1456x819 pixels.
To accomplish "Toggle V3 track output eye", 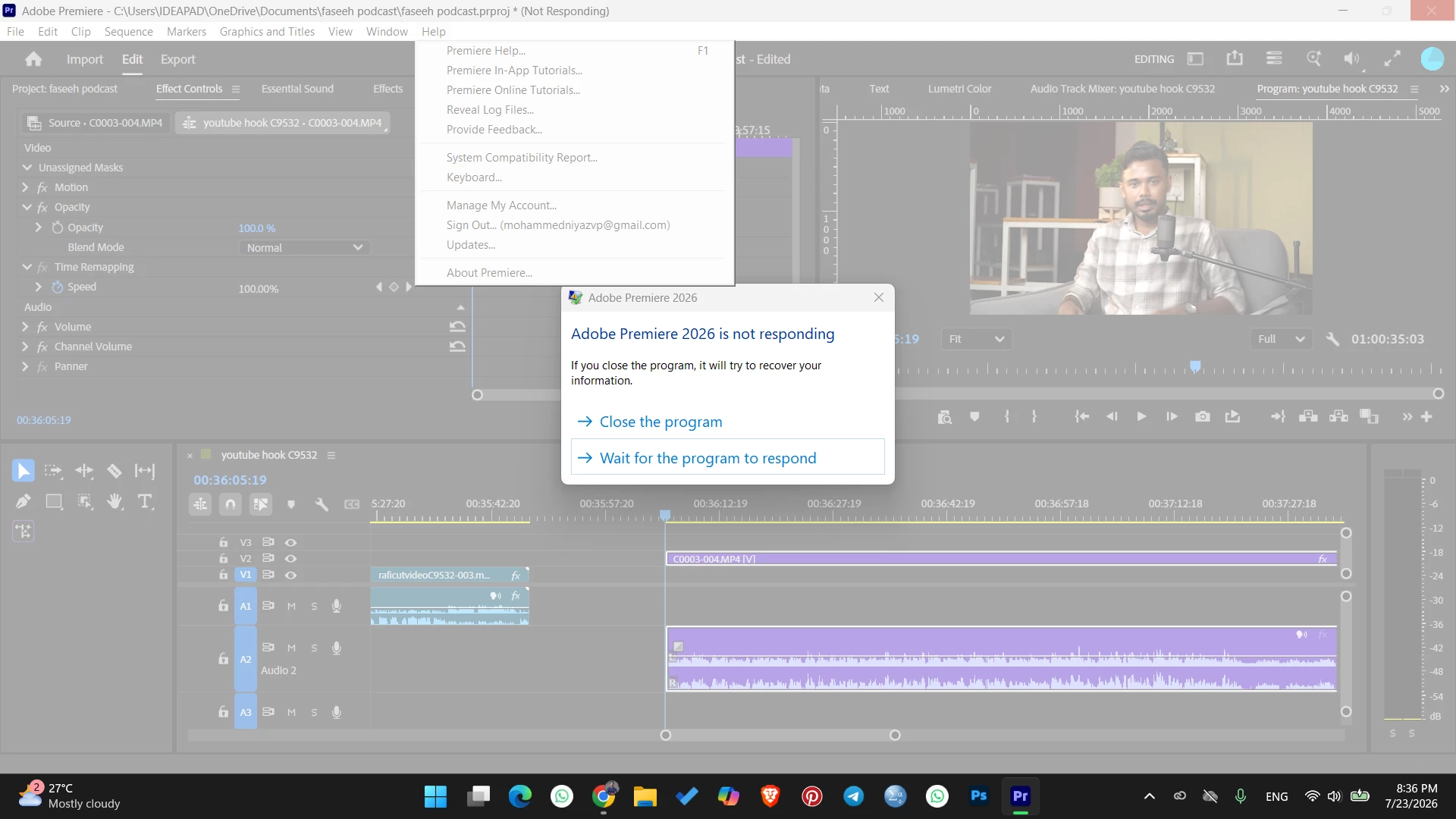I will [x=290, y=542].
